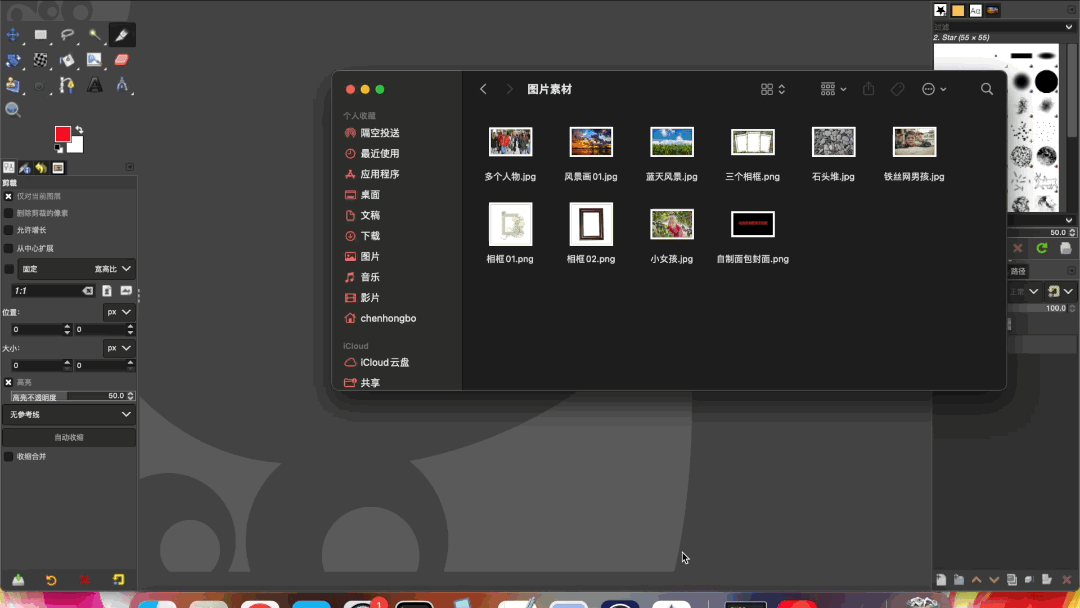The height and width of the screenshot is (608, 1080).
Task: Select the Fuzzy Select magic wand tool
Action: [94, 34]
